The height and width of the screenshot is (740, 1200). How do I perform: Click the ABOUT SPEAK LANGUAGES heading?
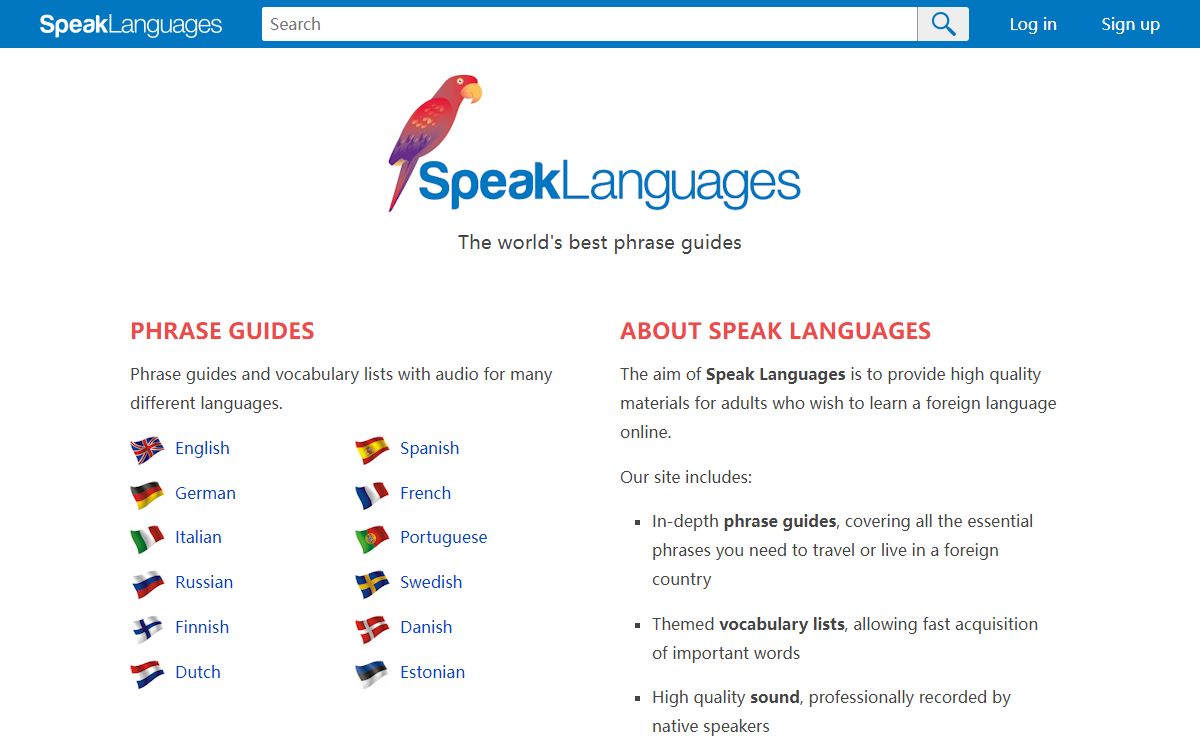click(x=776, y=331)
